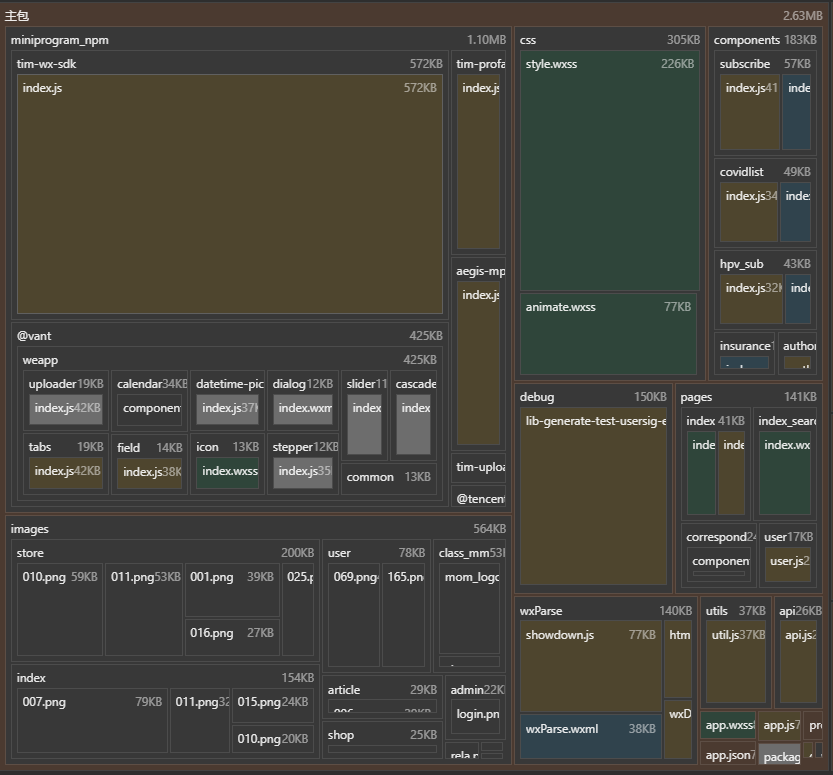Click index.js under tabs 19KB

click(66, 472)
